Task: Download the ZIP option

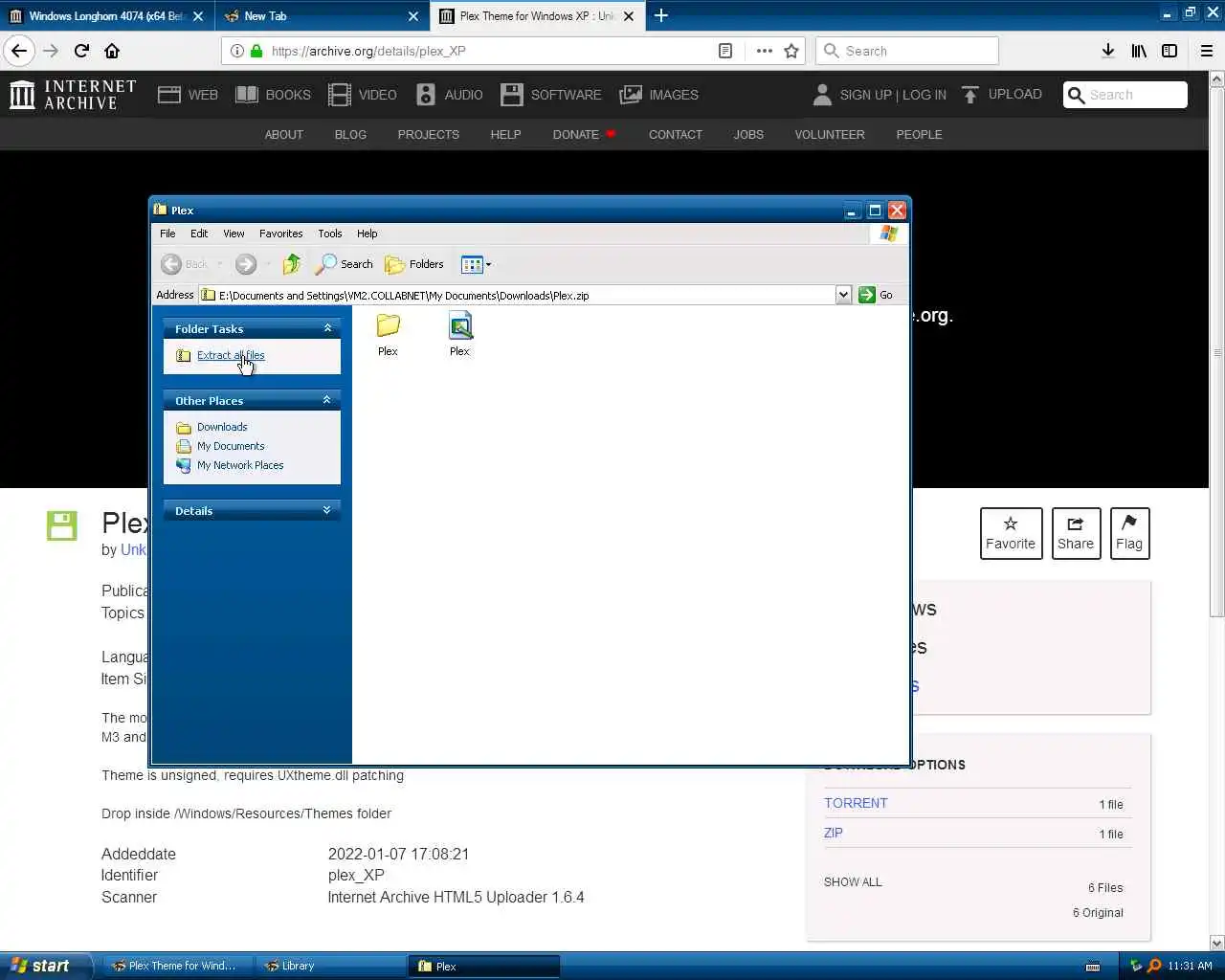Action: pos(834,833)
